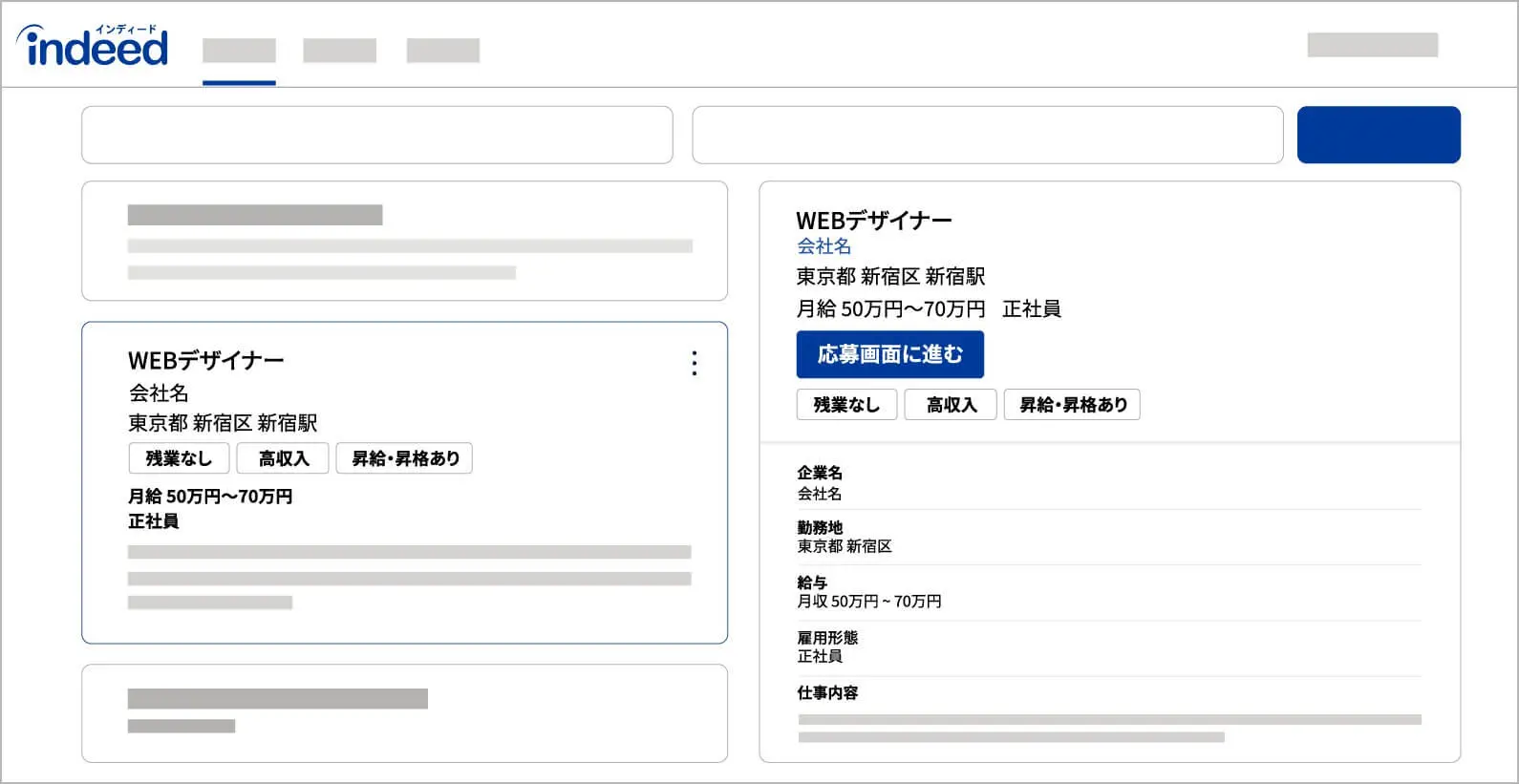Select WEBデザイナー title in job list card
This screenshot has height=784, width=1519.
[x=206, y=361]
